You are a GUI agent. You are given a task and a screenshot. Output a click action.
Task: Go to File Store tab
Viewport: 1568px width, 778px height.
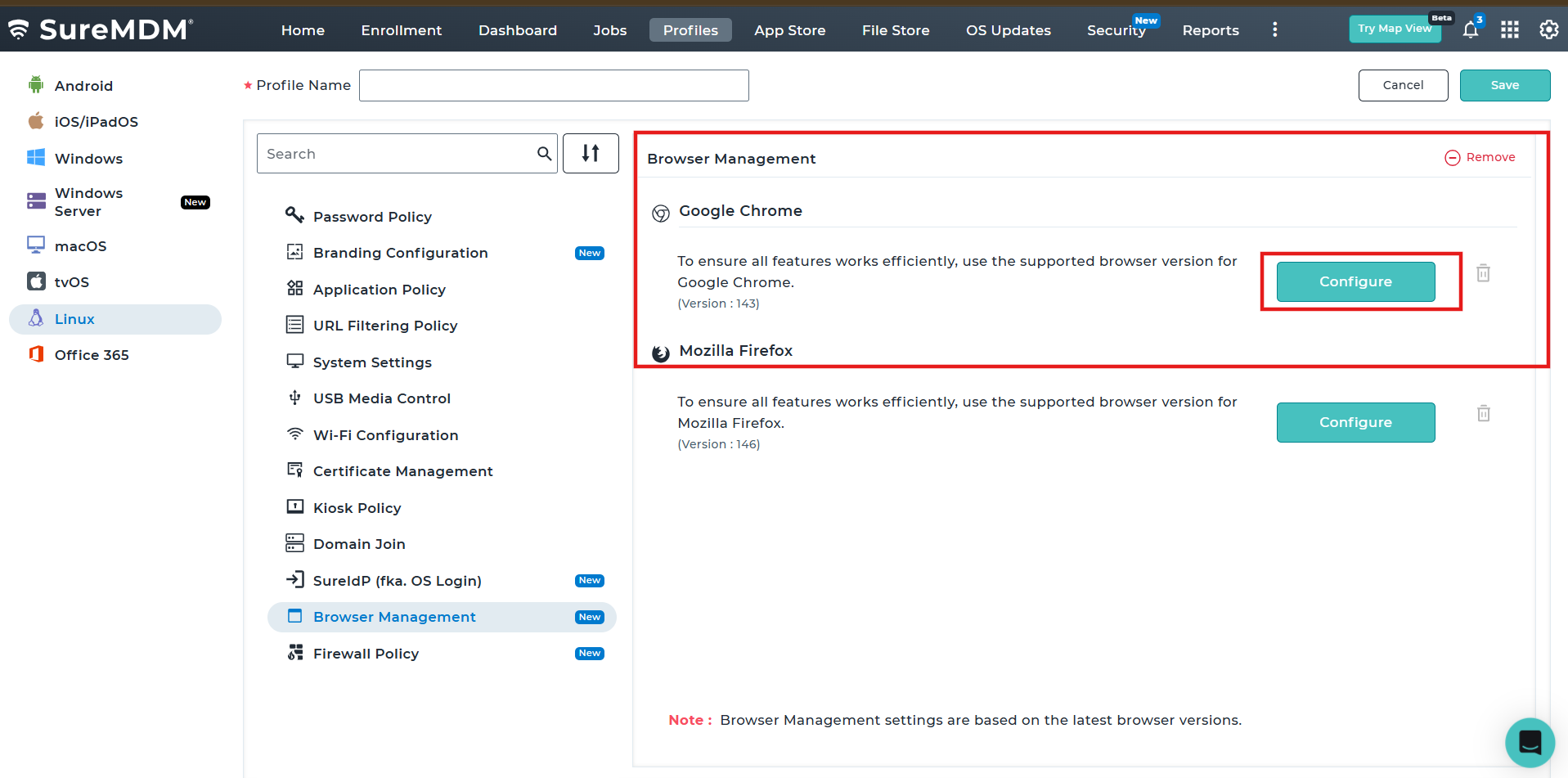(896, 30)
